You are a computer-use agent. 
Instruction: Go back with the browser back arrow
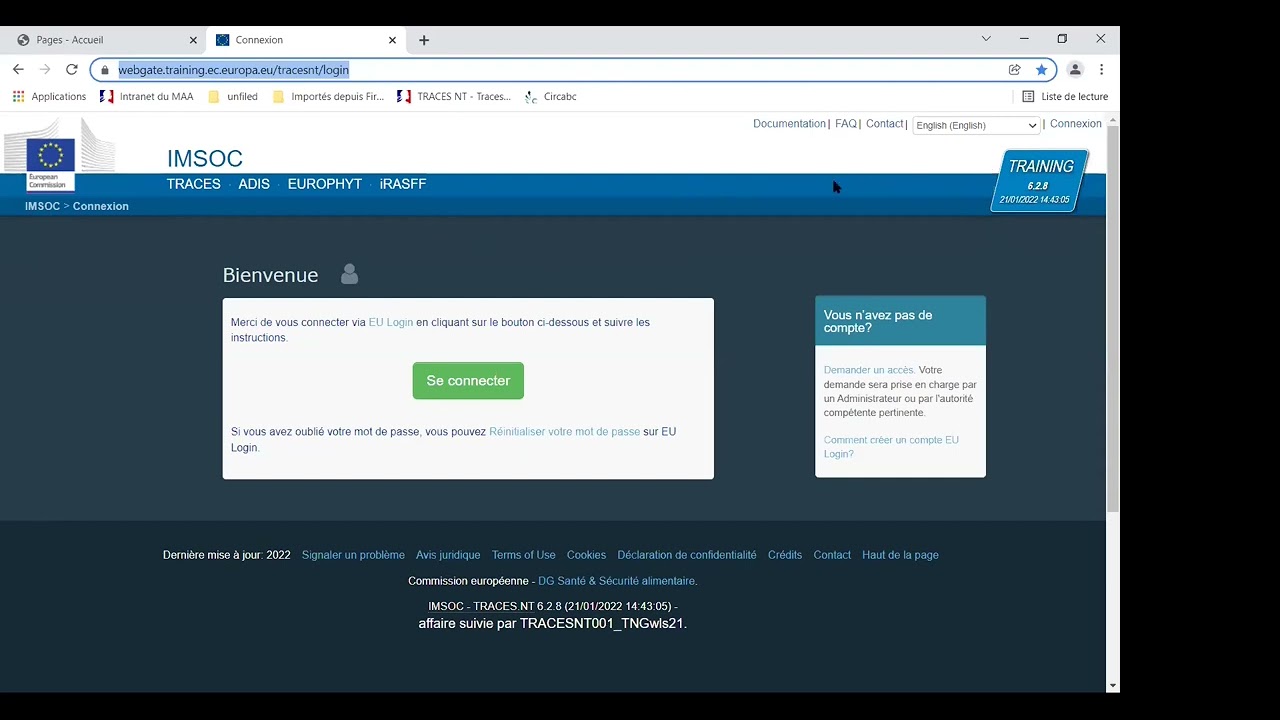(x=18, y=69)
